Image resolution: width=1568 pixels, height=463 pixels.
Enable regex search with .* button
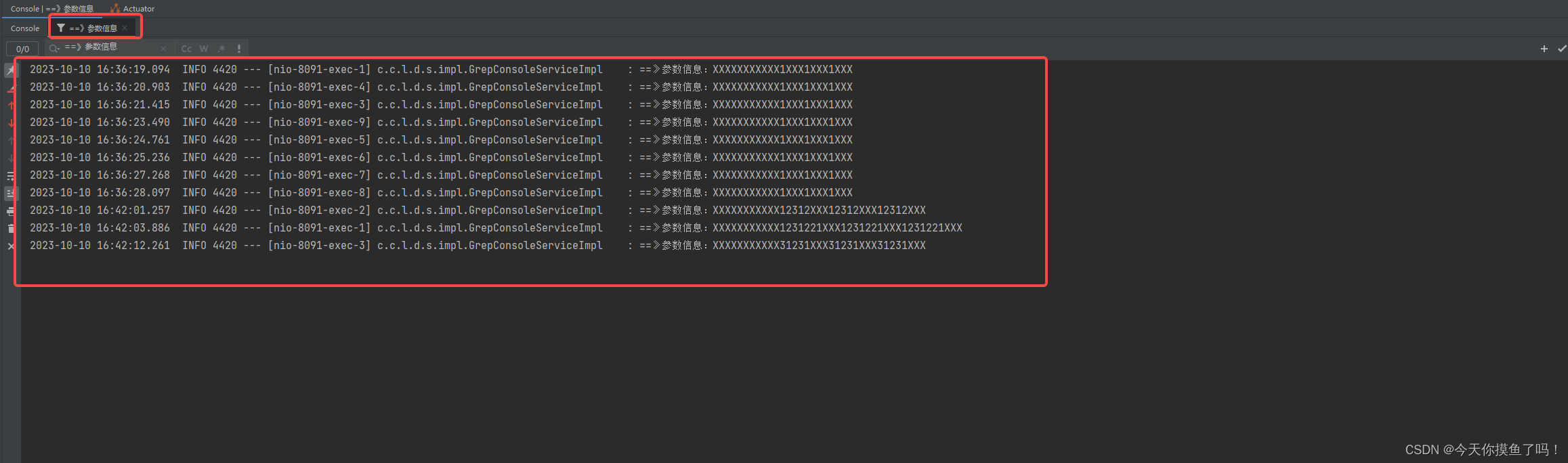tap(221, 48)
